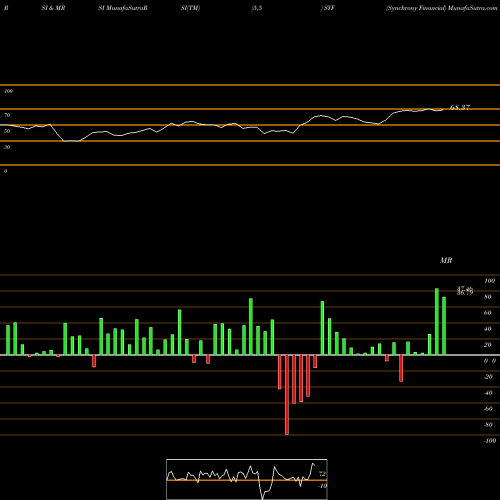
Task: Click the end of the white RSI line
Action: [443, 109]
